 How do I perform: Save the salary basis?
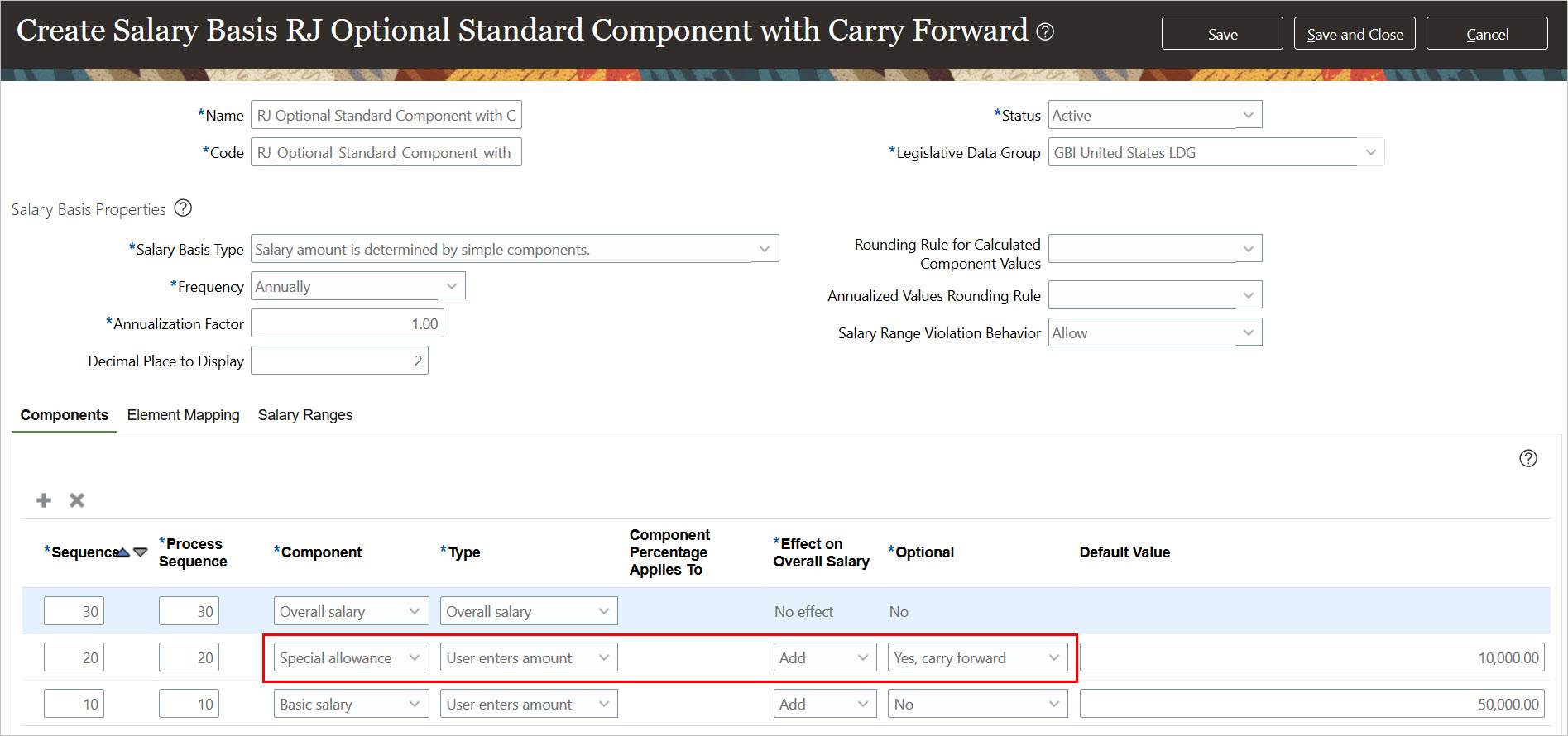(1222, 34)
